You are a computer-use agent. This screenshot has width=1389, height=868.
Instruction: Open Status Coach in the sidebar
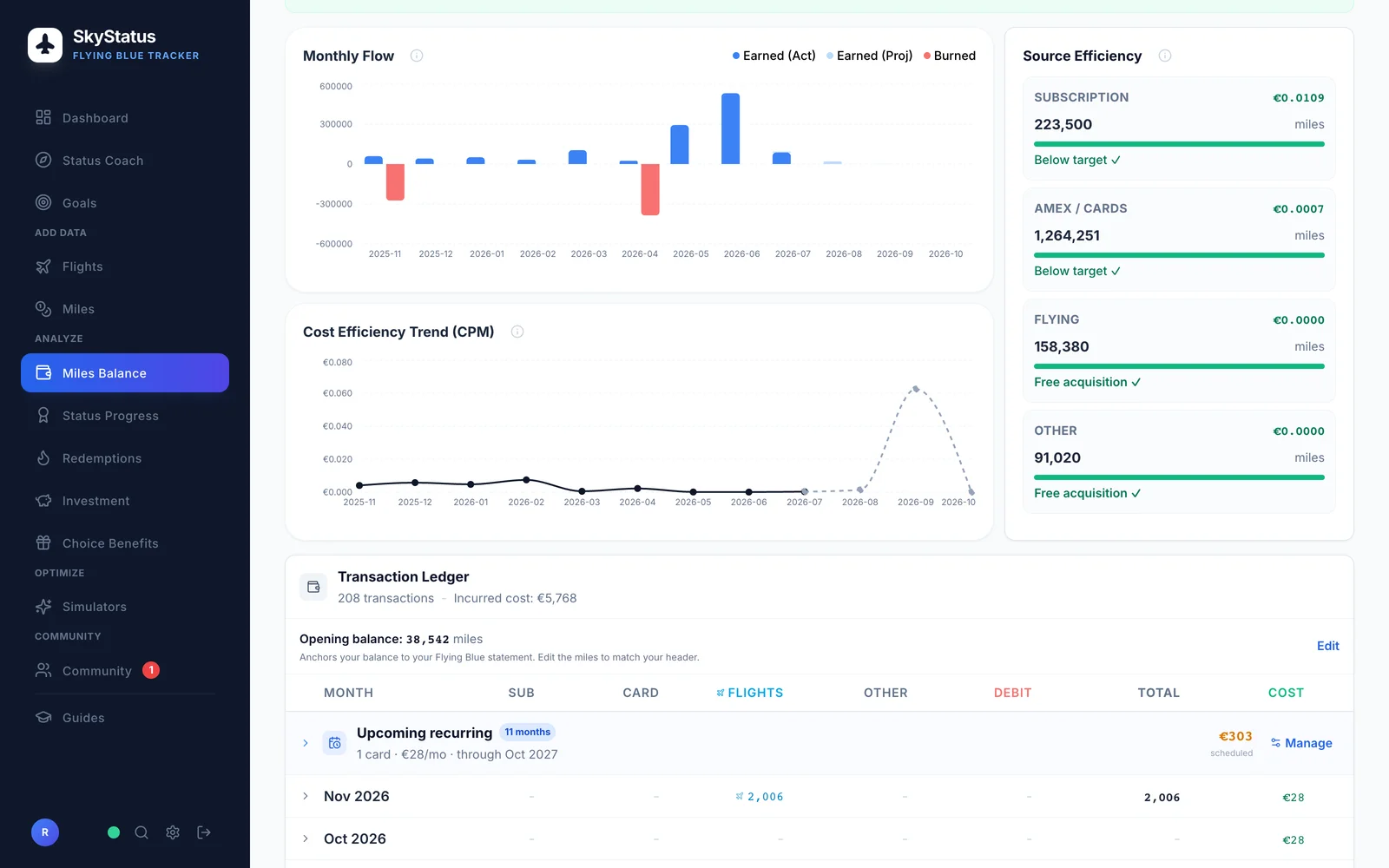click(125, 161)
